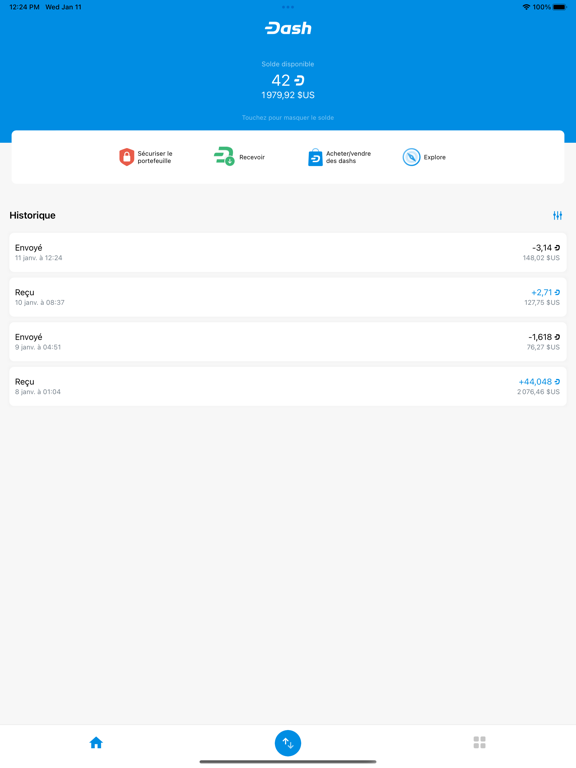The height and width of the screenshot is (768, 576).
Task: Tap 'Touchez pour masquer le solde'
Action: coord(288,118)
